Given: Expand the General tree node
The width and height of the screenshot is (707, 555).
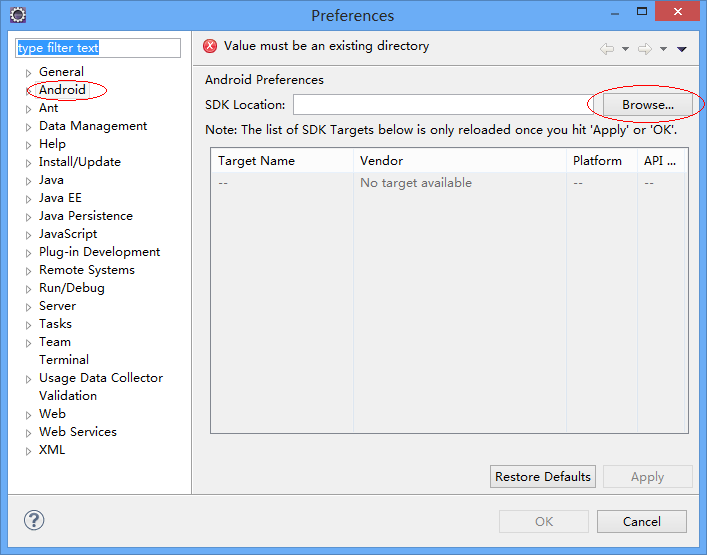Looking at the screenshot, I should (28, 73).
